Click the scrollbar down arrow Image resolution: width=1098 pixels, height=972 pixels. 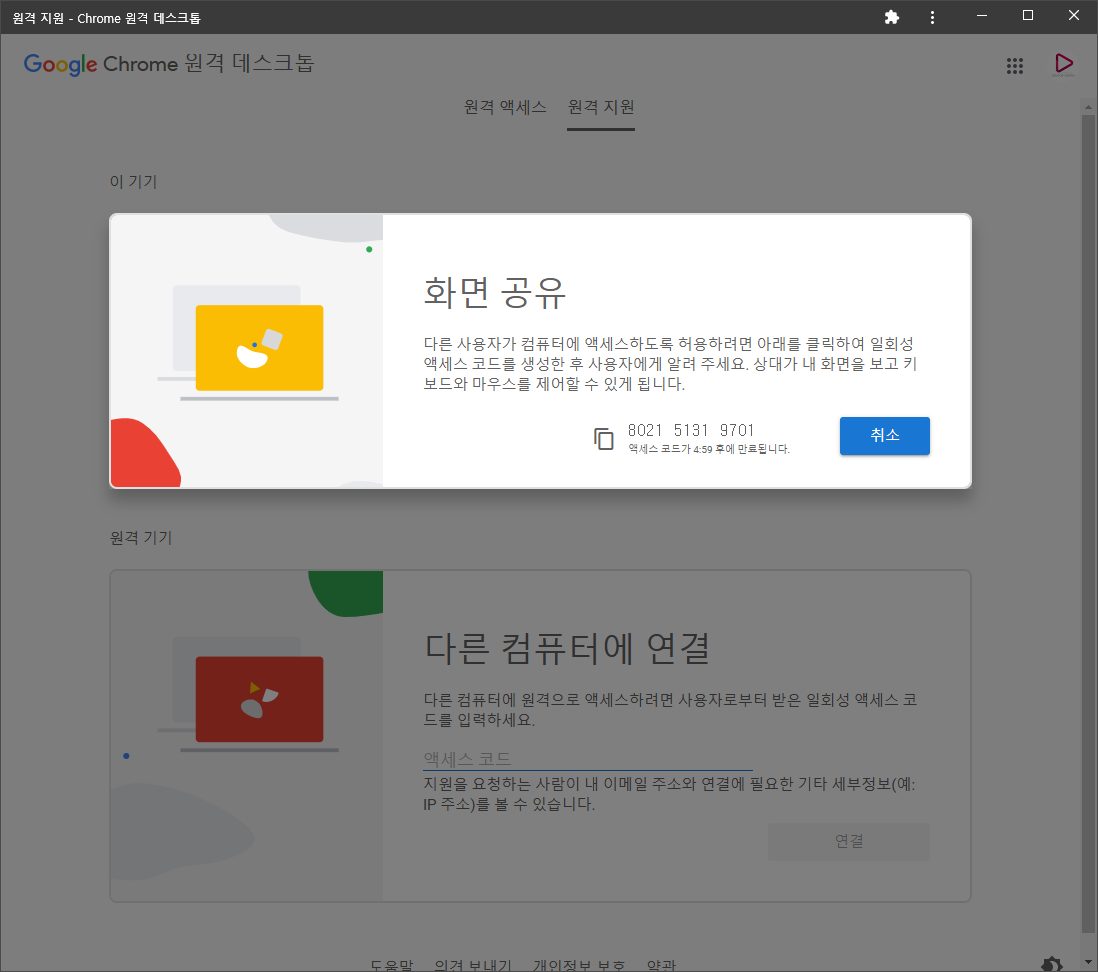(1087, 961)
